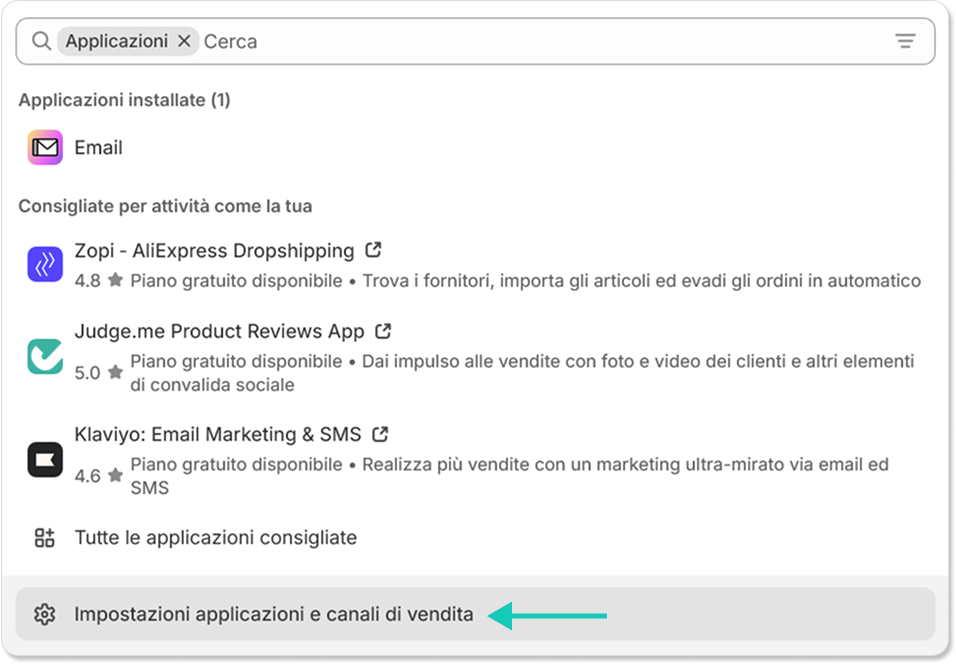Click external link icon beside Zopi

(x=373, y=250)
